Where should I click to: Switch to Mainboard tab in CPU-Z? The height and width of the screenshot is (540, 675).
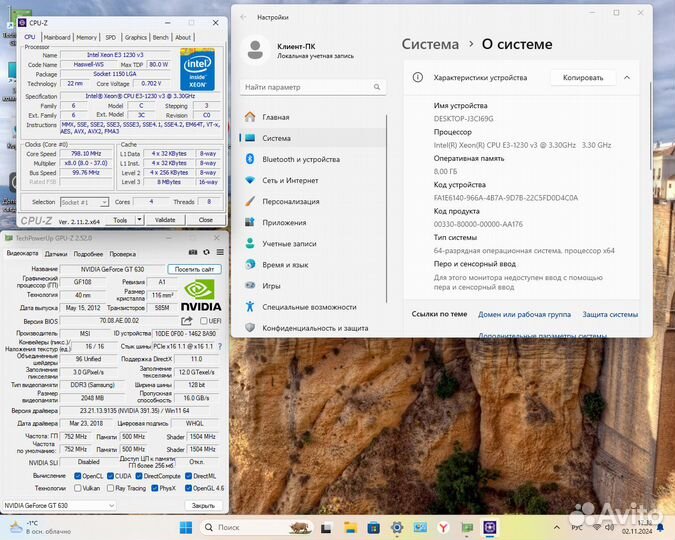click(x=57, y=37)
